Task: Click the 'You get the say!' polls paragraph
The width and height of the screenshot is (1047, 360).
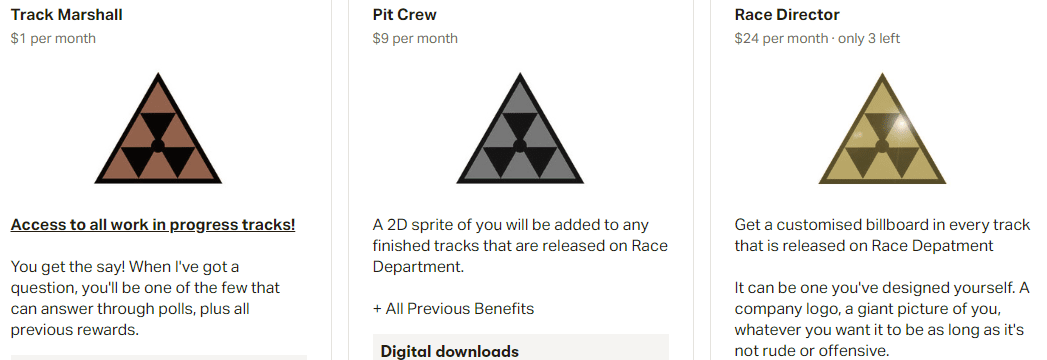Action: (145, 299)
